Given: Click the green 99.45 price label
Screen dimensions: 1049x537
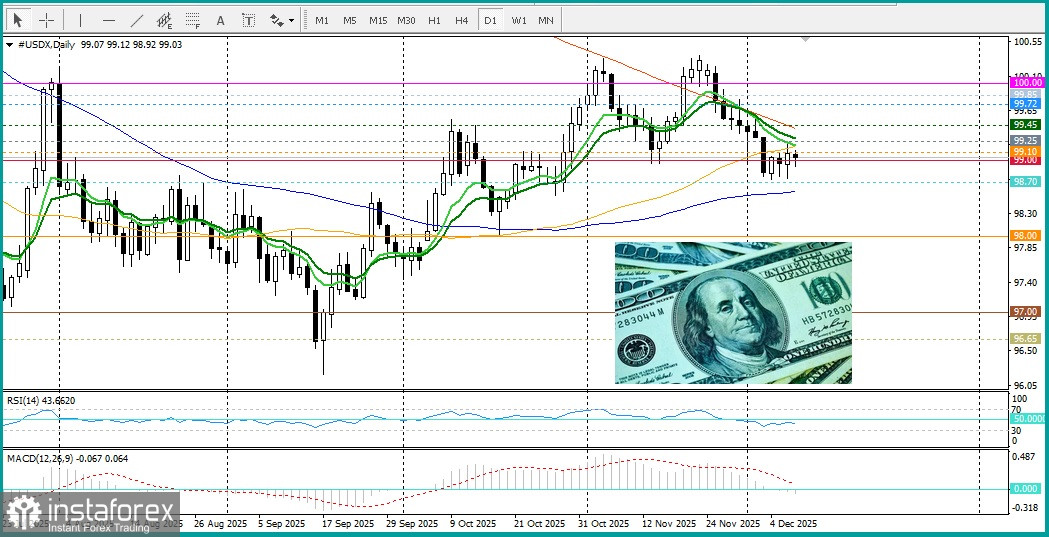Looking at the screenshot, I should click(1025, 124).
